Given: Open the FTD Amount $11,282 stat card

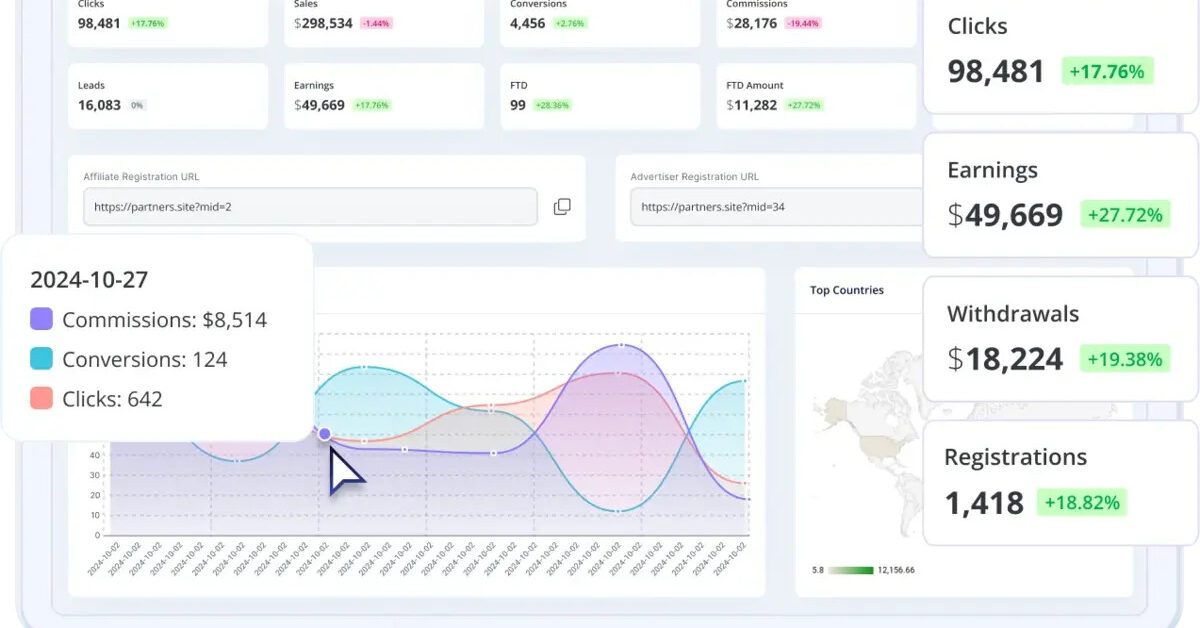Looking at the screenshot, I should point(816,96).
